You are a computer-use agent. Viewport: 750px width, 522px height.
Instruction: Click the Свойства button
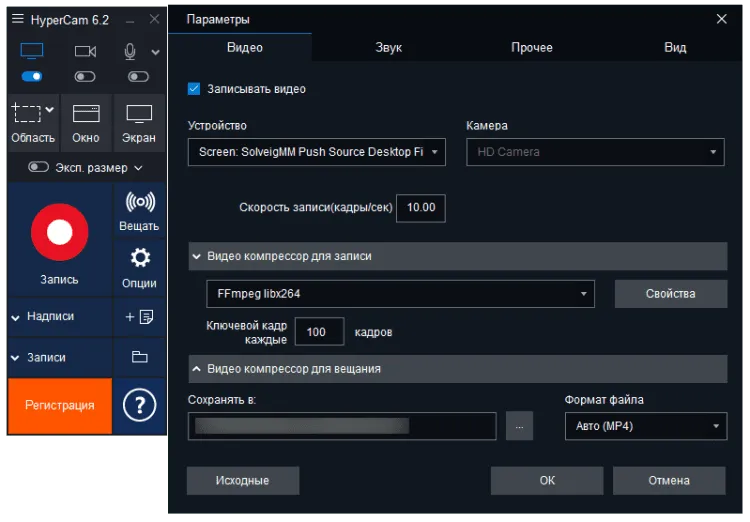670,294
